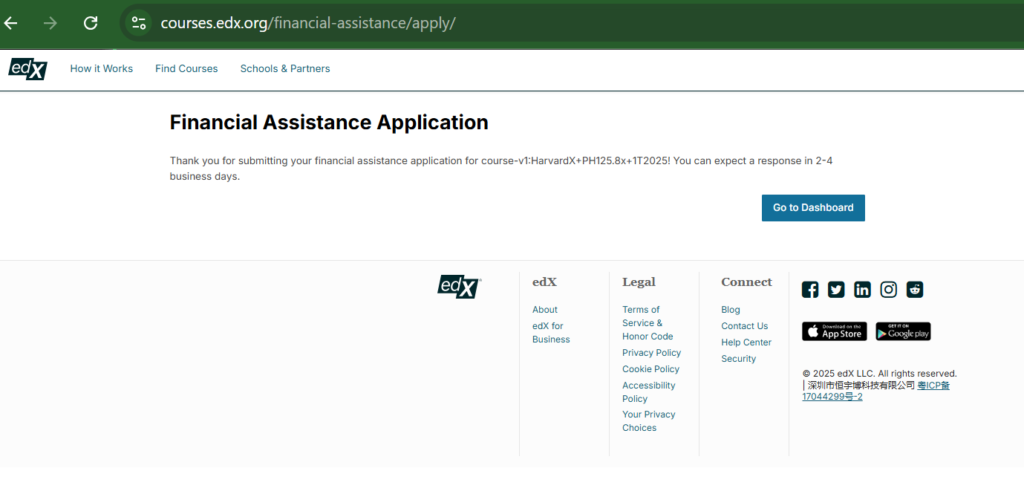This screenshot has width=1024, height=494.
Task: Open the edX Facebook page icon
Action: [x=810, y=289]
